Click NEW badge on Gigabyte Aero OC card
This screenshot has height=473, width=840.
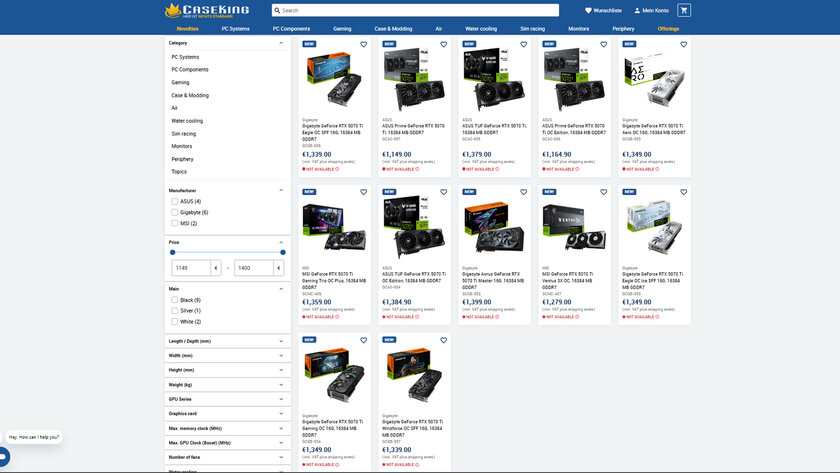[629, 44]
